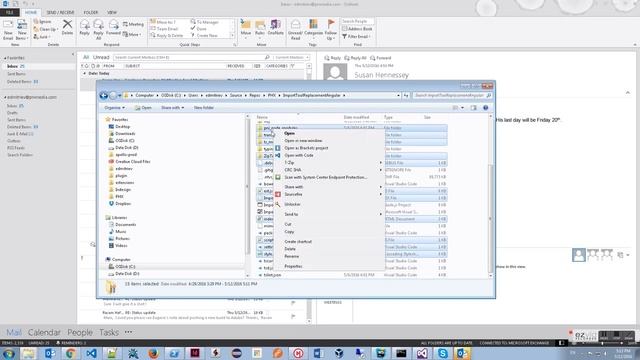Choose Delete in the context menu
Screen dimensions: 640x360
(x=290, y=249)
